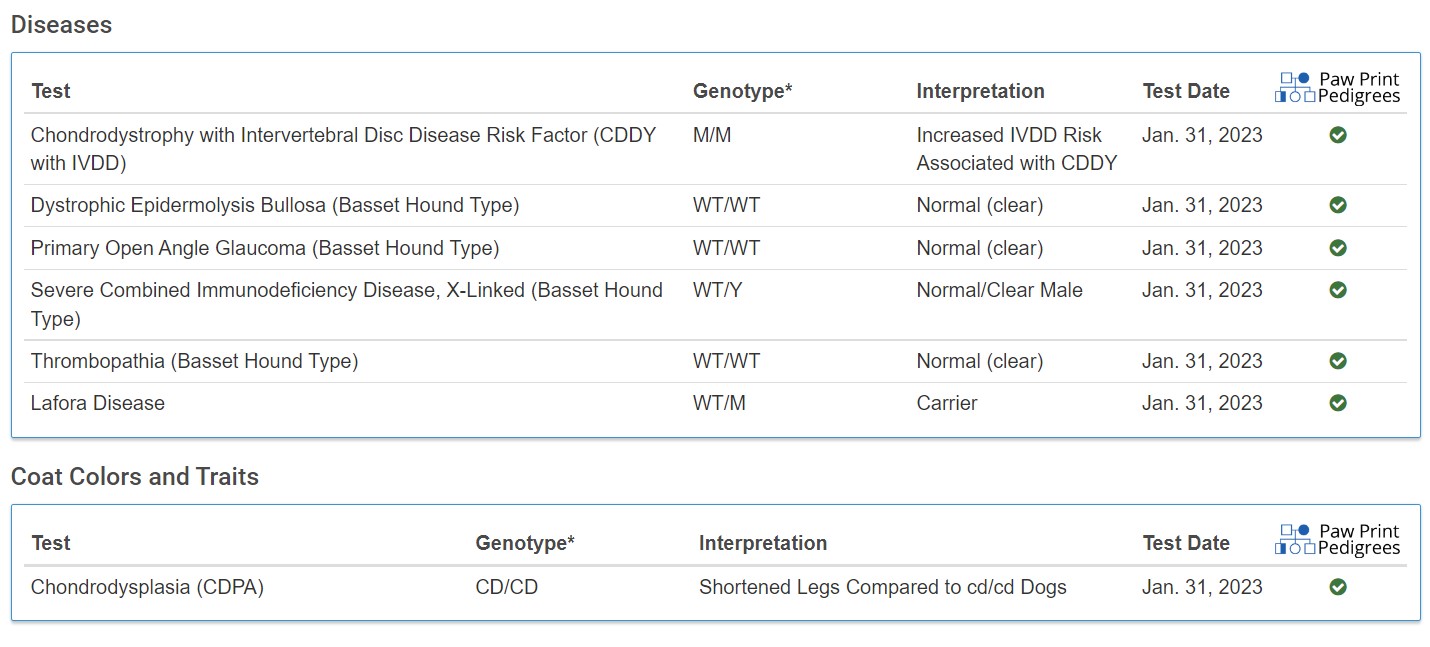Click the Interpretation header in Diseases table

tap(980, 91)
